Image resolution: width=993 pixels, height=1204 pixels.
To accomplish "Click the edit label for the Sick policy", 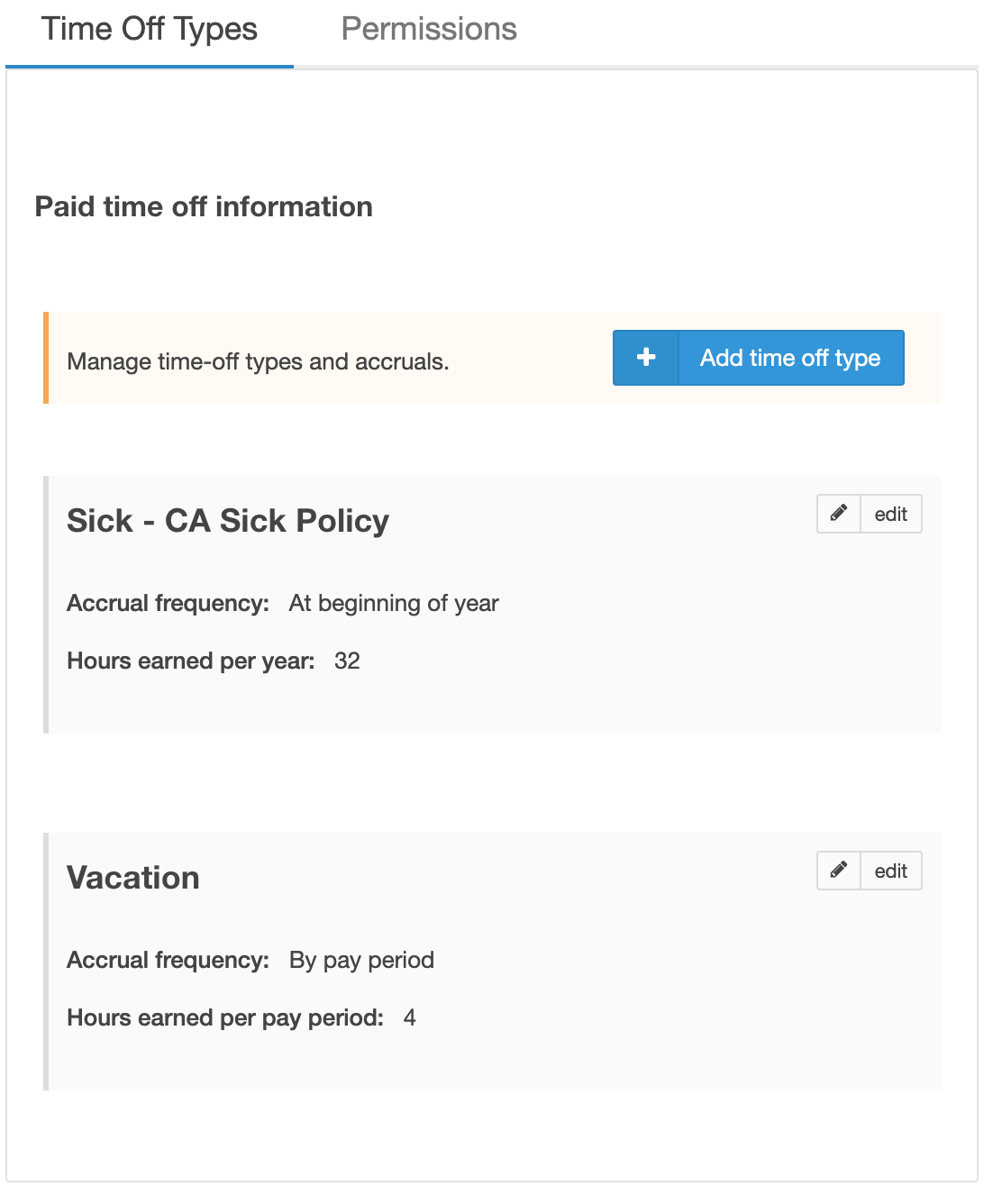I will pos(890,514).
